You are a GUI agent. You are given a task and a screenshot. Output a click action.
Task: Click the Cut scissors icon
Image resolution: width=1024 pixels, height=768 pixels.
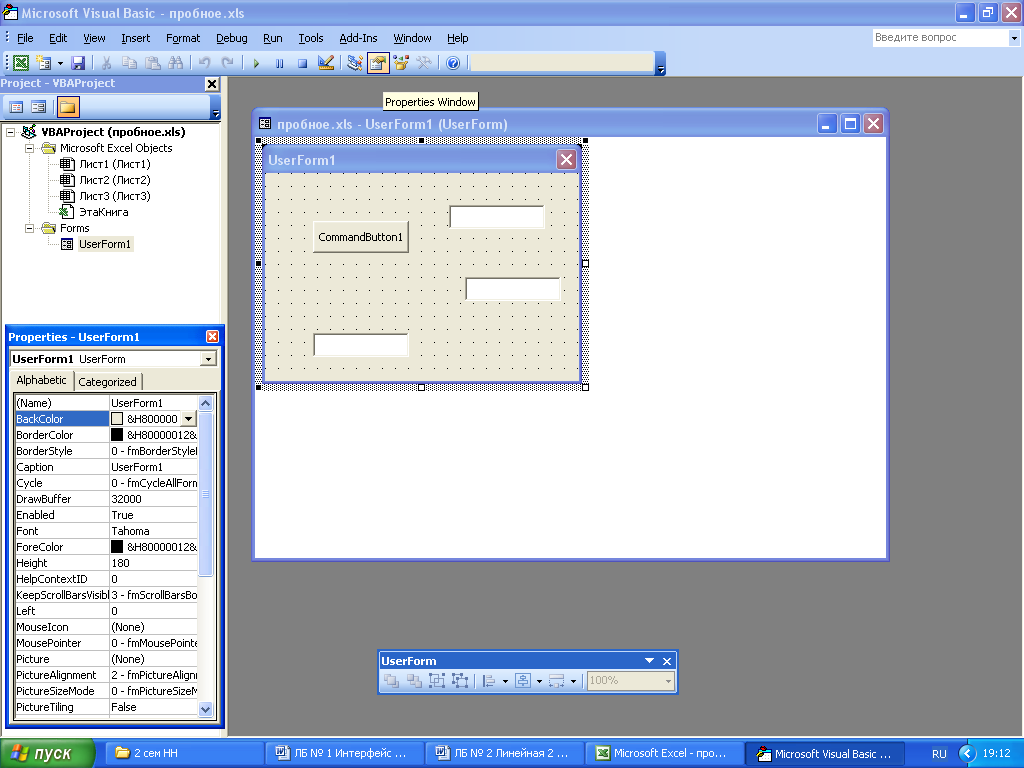[106, 63]
